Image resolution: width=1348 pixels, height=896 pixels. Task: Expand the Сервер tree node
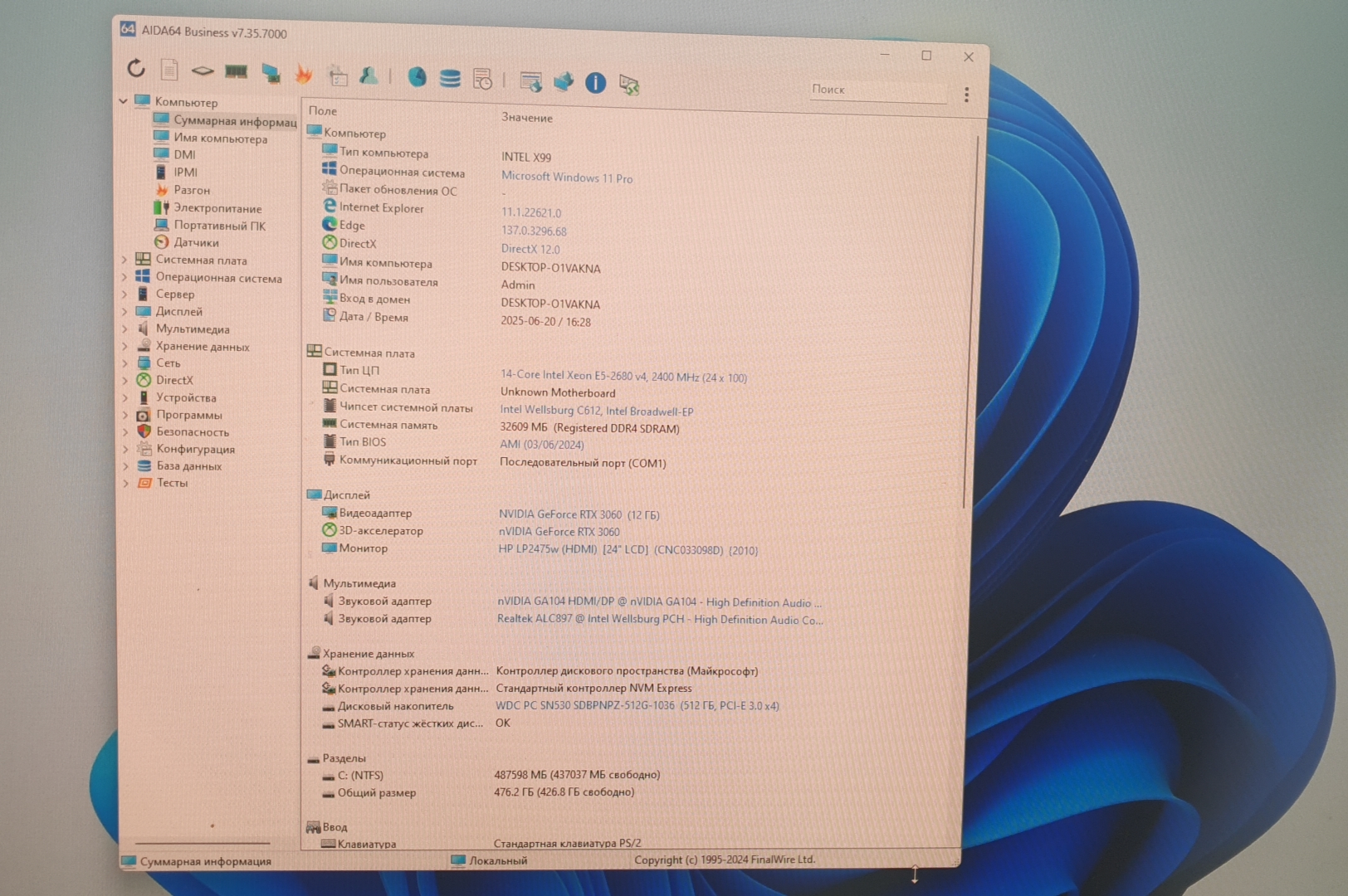(125, 294)
